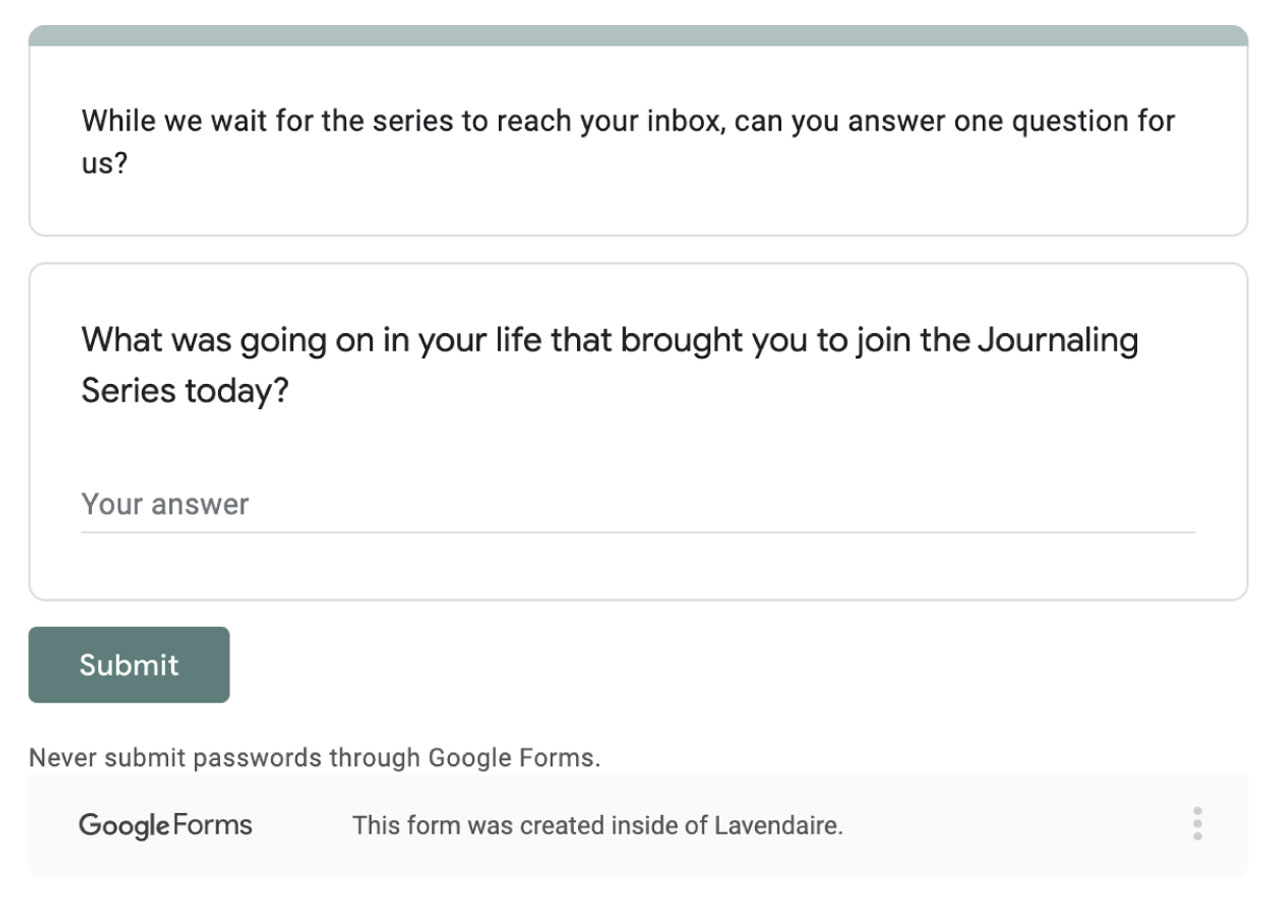Click the 'us?' text ending the header description

pyautogui.click(x=105, y=163)
